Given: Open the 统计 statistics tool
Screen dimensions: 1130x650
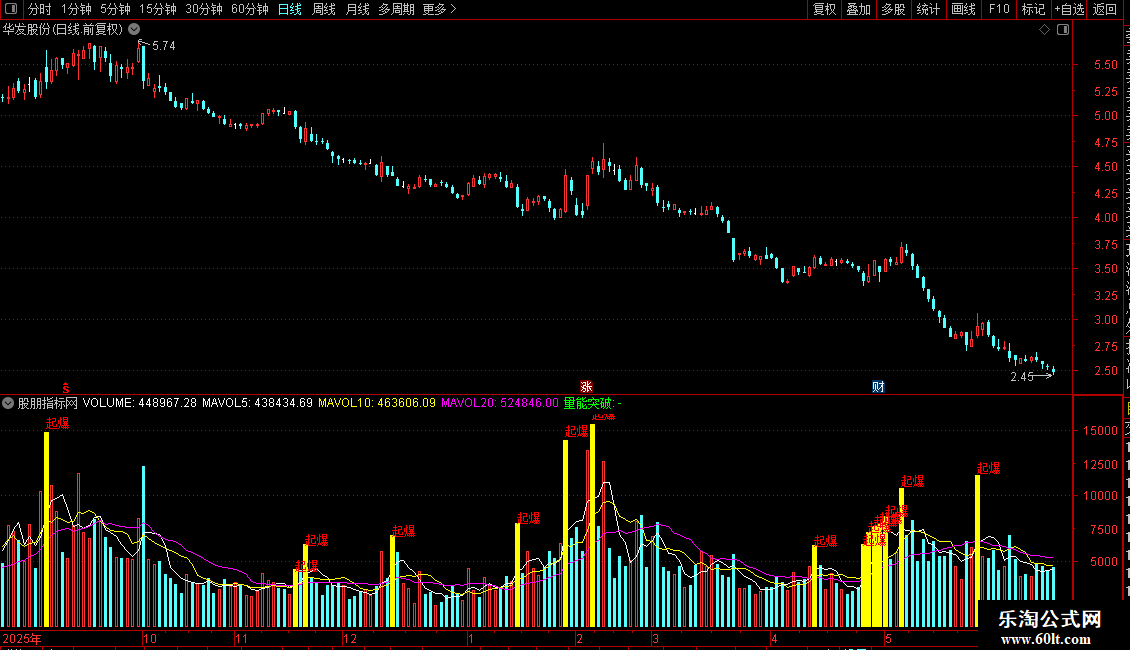Looking at the screenshot, I should (x=928, y=9).
